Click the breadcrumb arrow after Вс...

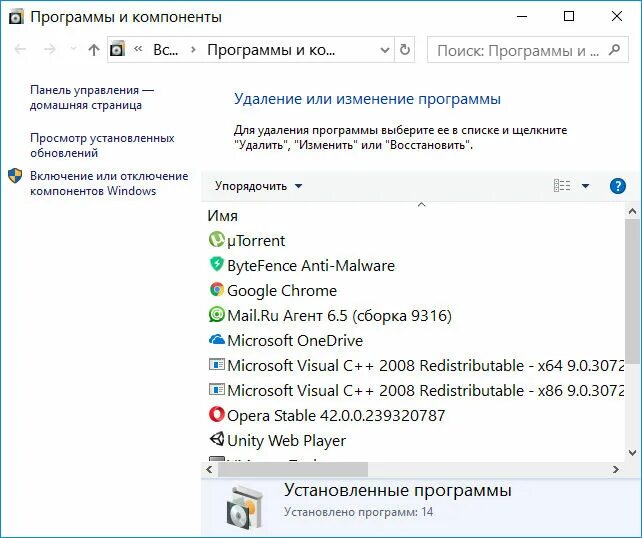pos(193,50)
